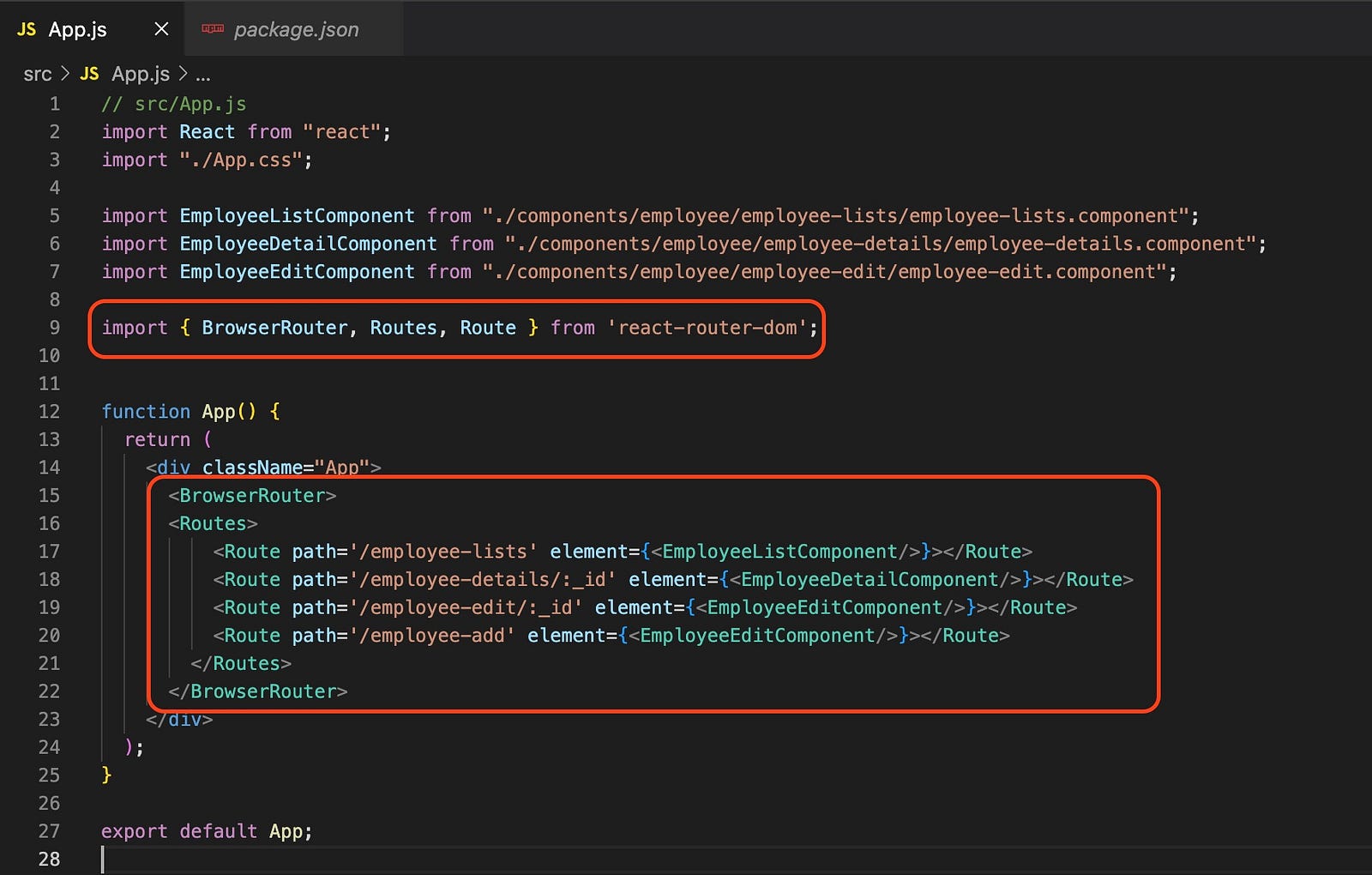
Task: Click the '// src/App.js' comment
Action: pos(174,104)
